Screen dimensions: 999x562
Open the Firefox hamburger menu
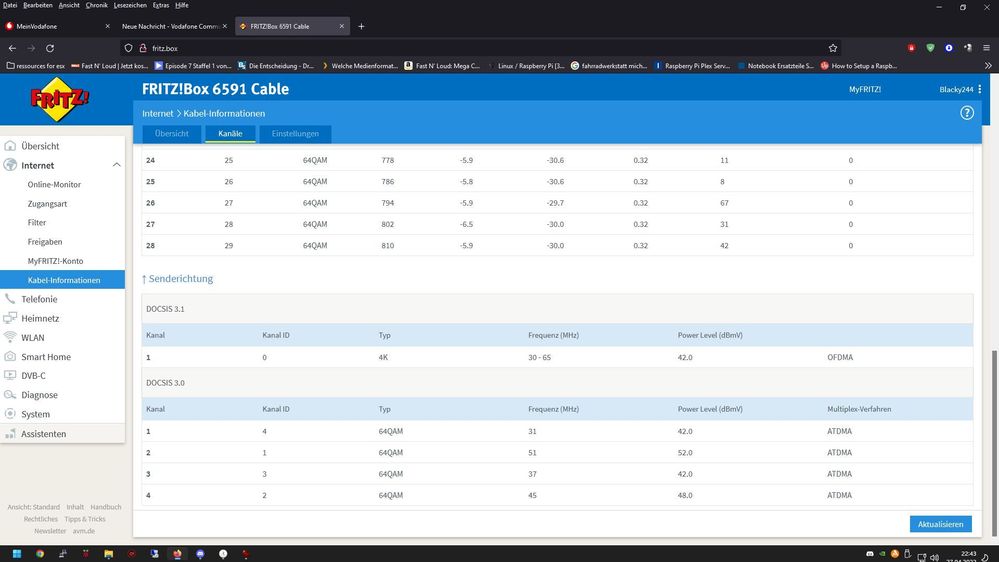[986, 48]
